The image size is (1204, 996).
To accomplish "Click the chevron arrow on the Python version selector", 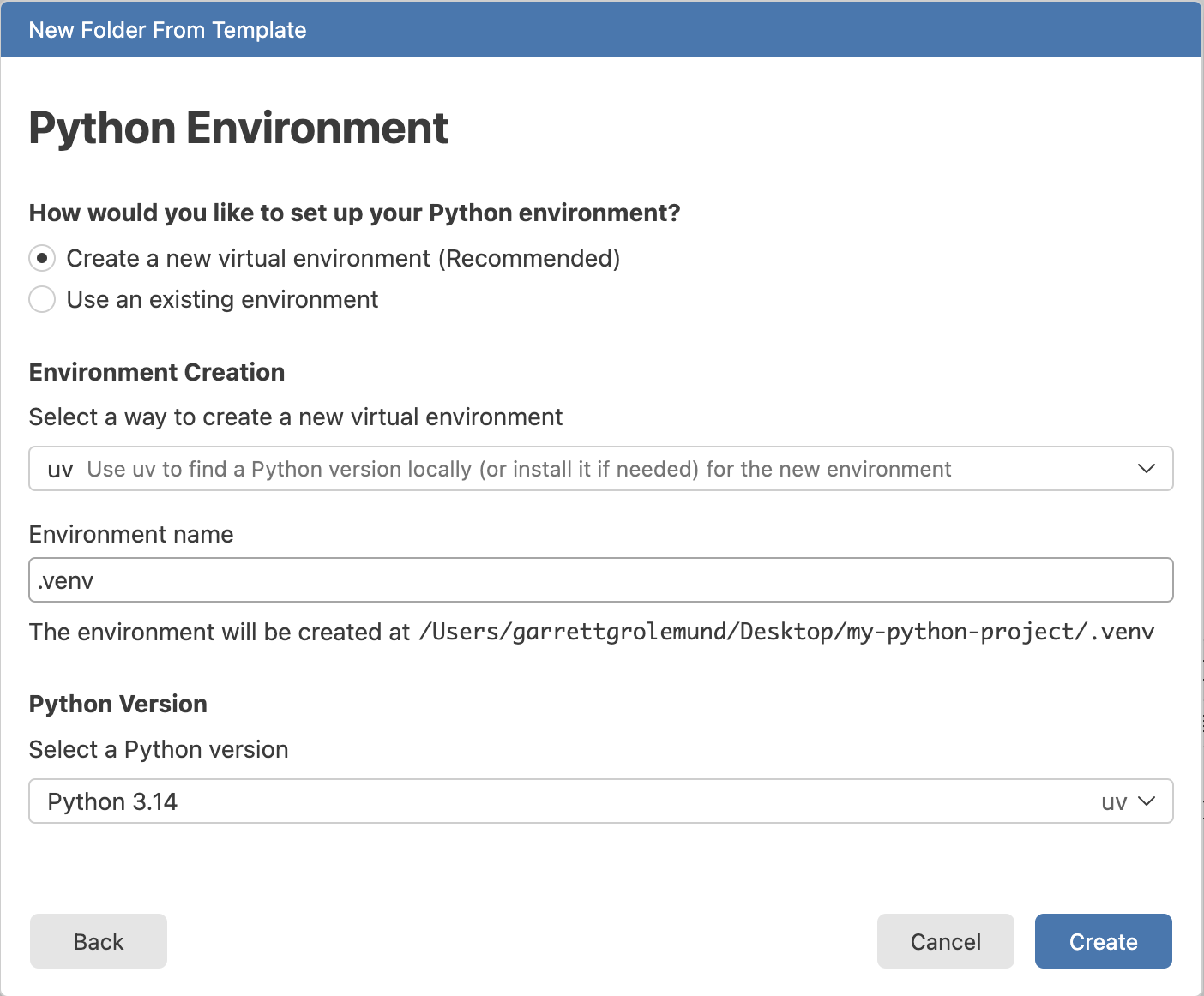I will pyautogui.click(x=1147, y=801).
